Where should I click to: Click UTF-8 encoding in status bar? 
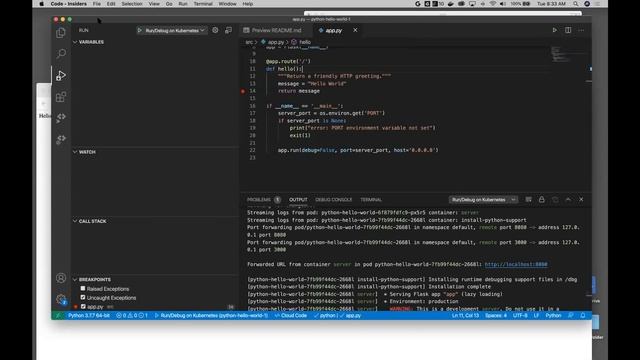pos(520,316)
